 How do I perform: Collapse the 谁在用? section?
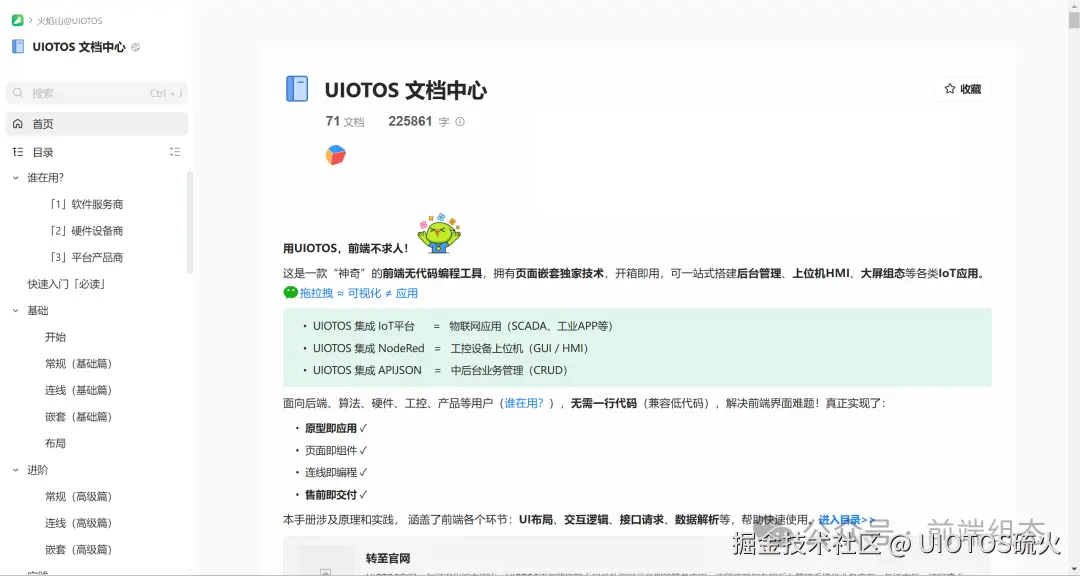(x=18, y=177)
